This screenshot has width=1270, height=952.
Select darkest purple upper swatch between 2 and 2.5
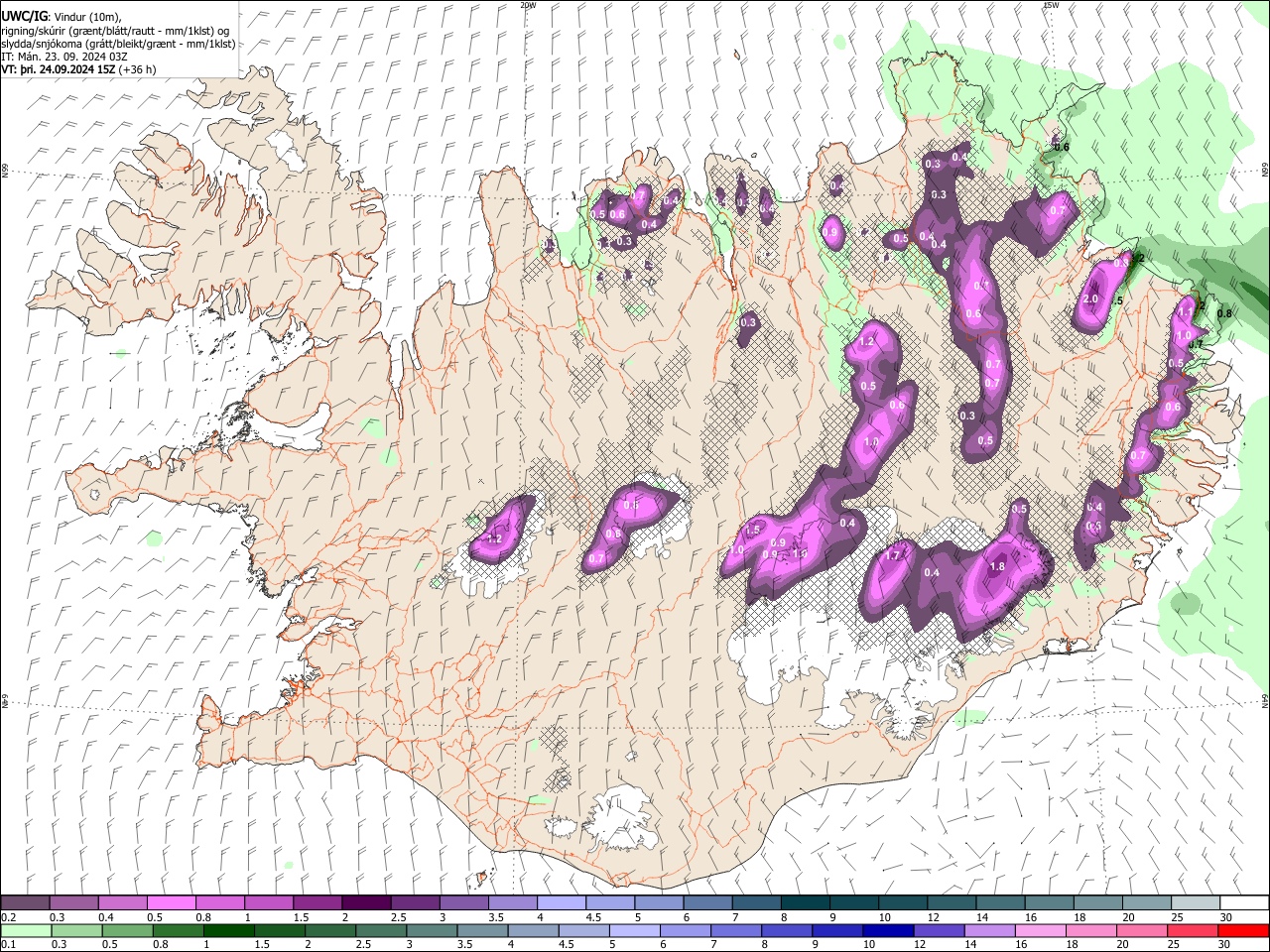(366, 902)
